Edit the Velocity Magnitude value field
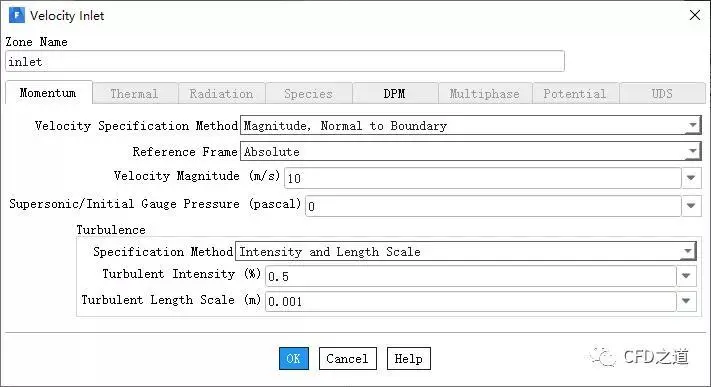The width and height of the screenshot is (711, 387). point(482,178)
